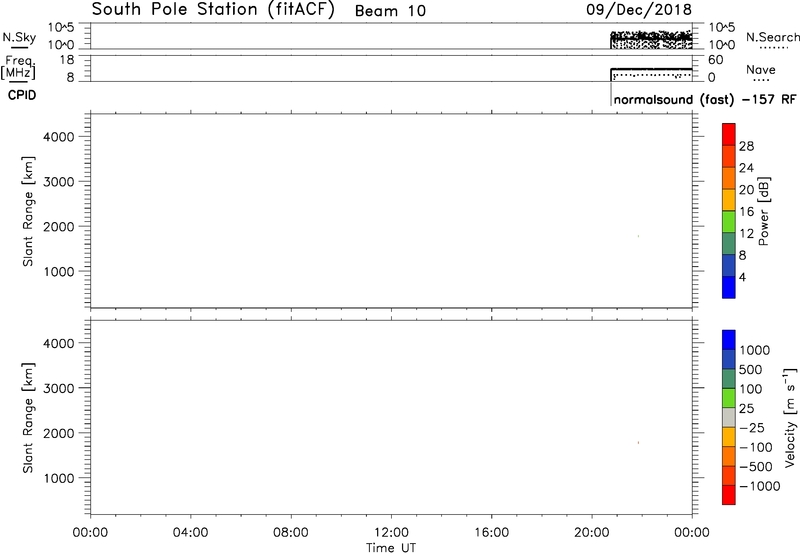Click the 'Freq. [MHz]' label

tap(19, 68)
